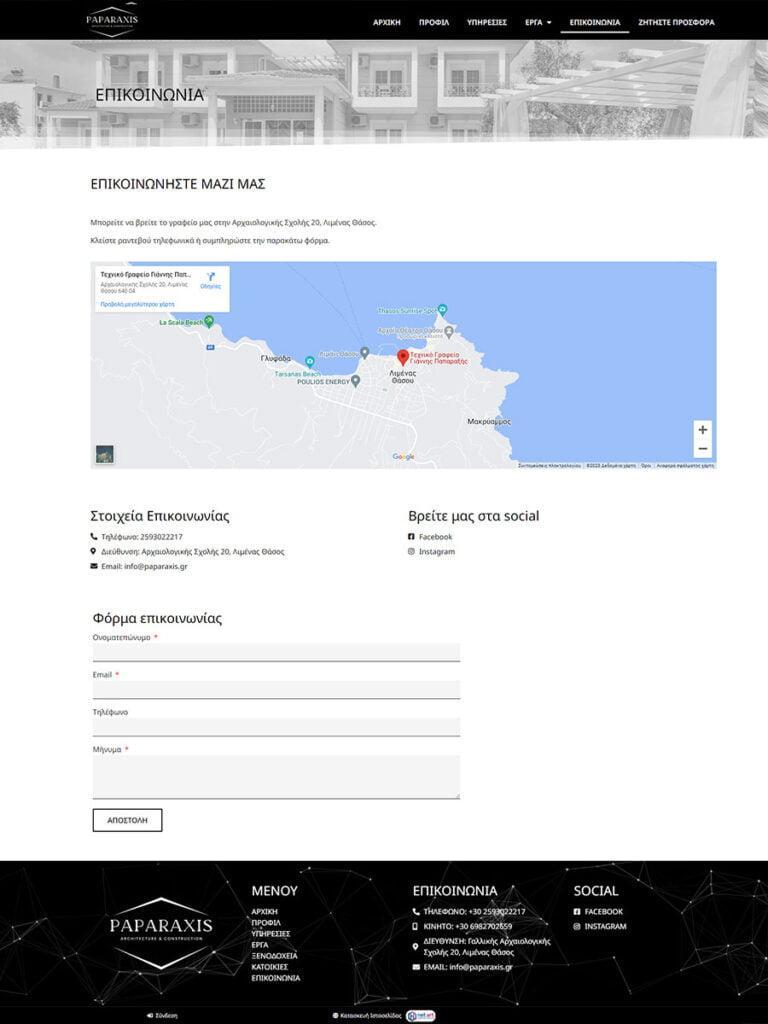Image resolution: width=768 pixels, height=1024 pixels.
Task: Go to the ΥΠΗΡΕΣΙΕΣ menu page
Action: click(487, 22)
